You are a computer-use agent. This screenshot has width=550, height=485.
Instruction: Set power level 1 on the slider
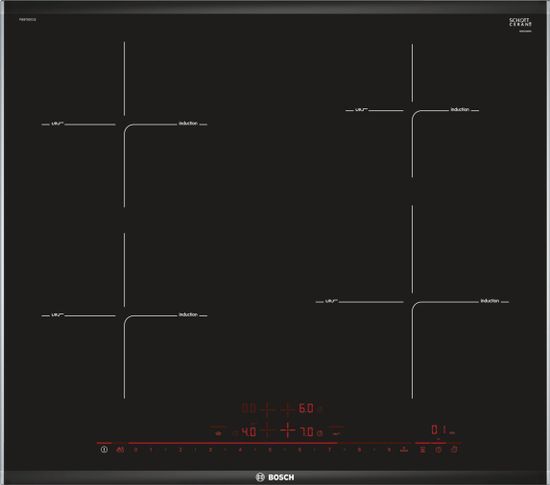151,450
